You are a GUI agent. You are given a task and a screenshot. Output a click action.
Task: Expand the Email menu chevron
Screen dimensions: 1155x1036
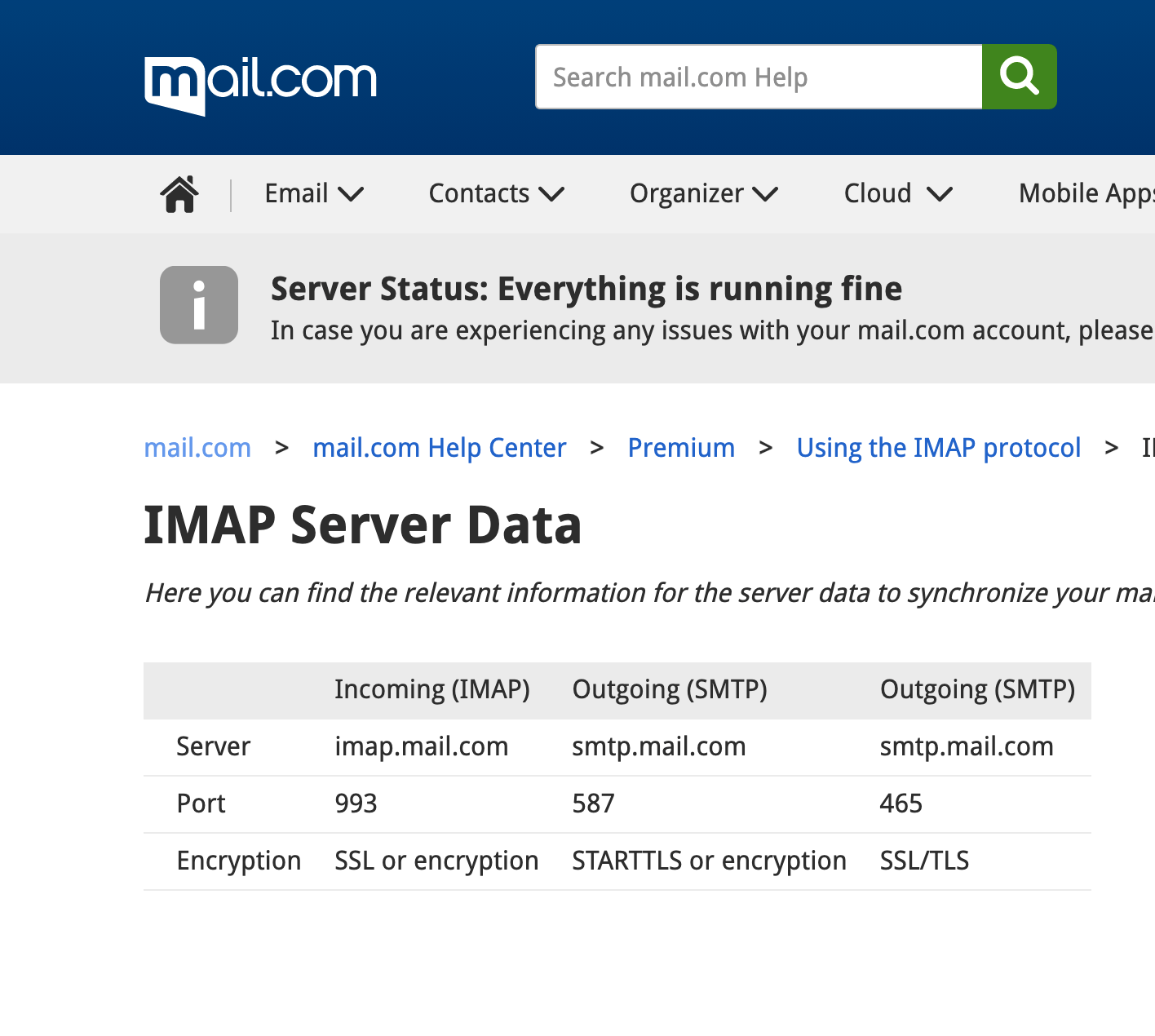click(351, 194)
